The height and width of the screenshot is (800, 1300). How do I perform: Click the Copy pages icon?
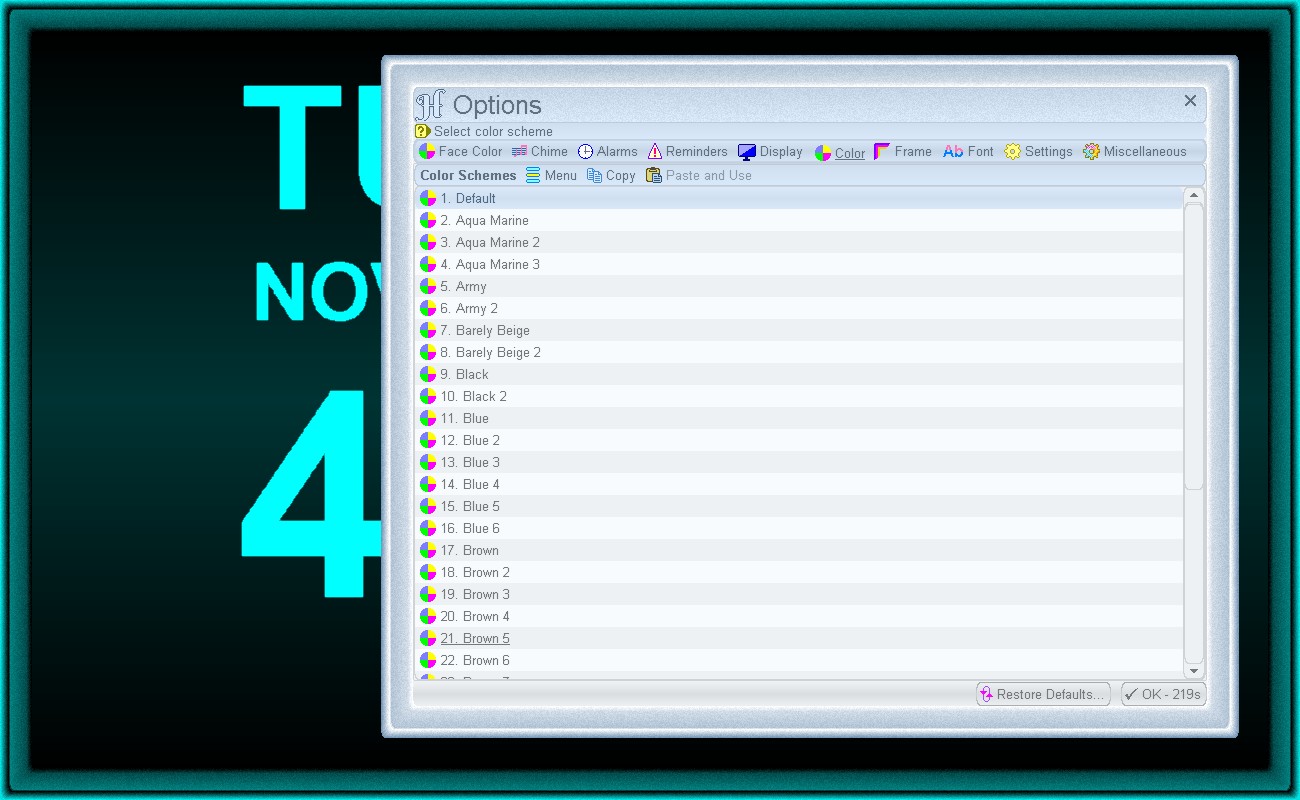click(x=594, y=176)
